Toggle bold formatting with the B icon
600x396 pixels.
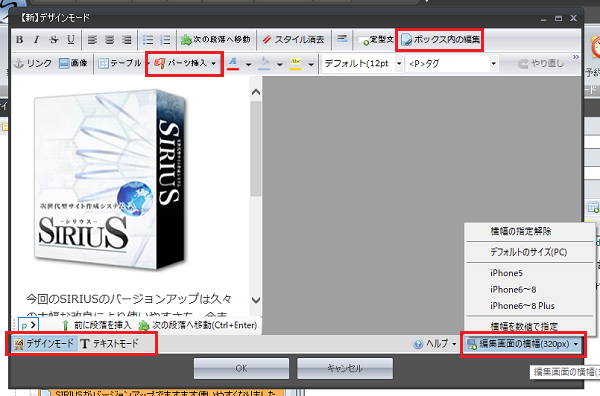[20, 39]
